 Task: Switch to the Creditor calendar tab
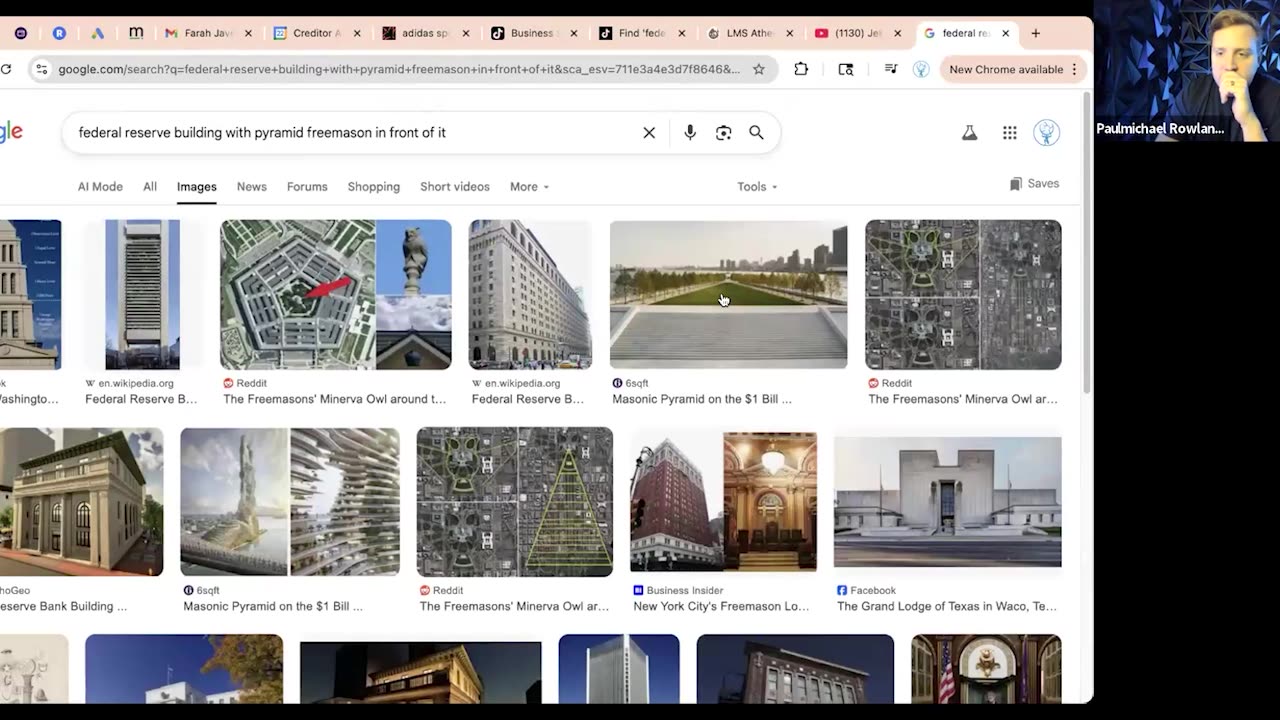[316, 33]
